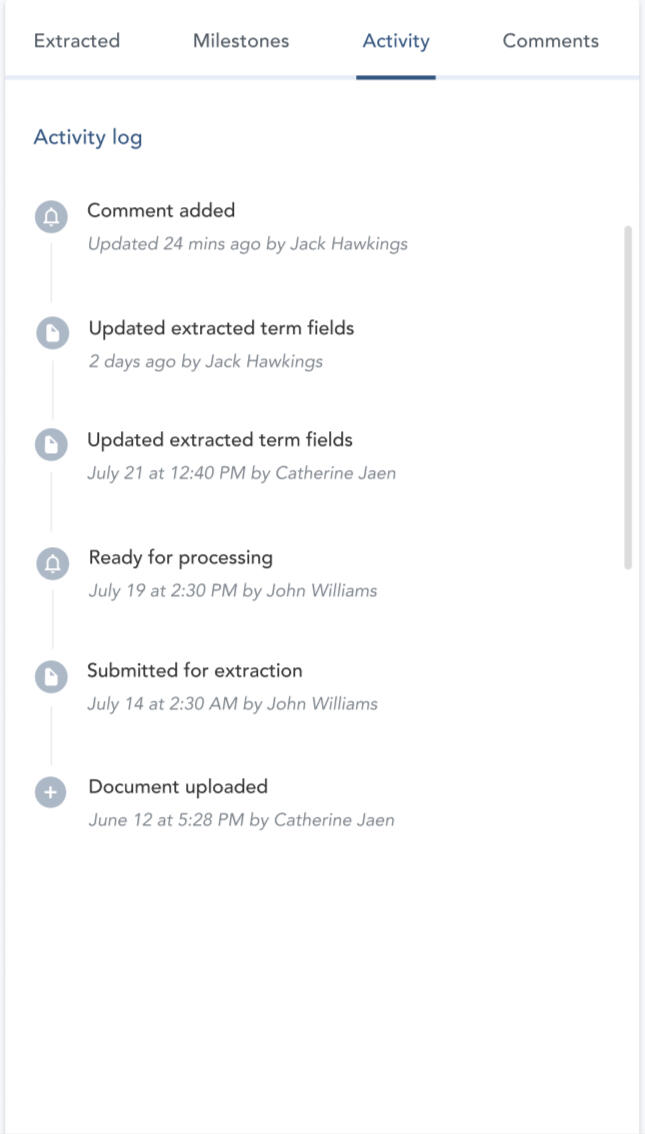Select the Ready for processing entry
The width and height of the screenshot is (645, 1134).
180,558
